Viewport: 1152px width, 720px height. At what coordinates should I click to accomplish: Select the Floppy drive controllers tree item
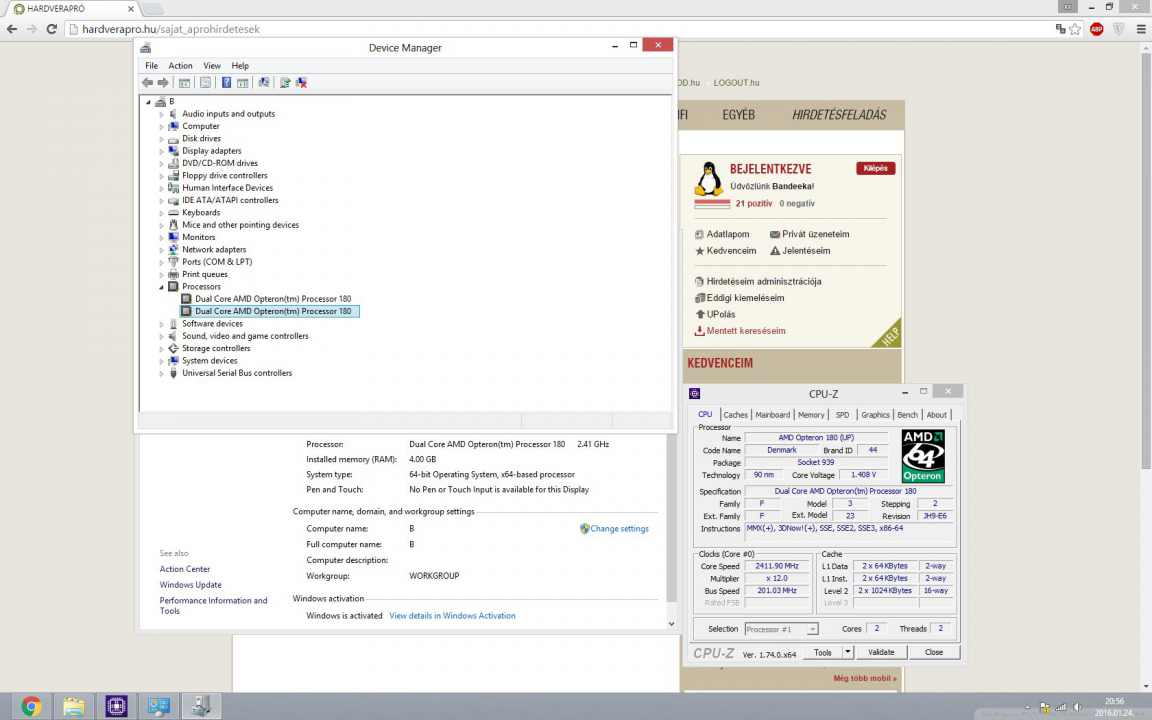coord(224,176)
